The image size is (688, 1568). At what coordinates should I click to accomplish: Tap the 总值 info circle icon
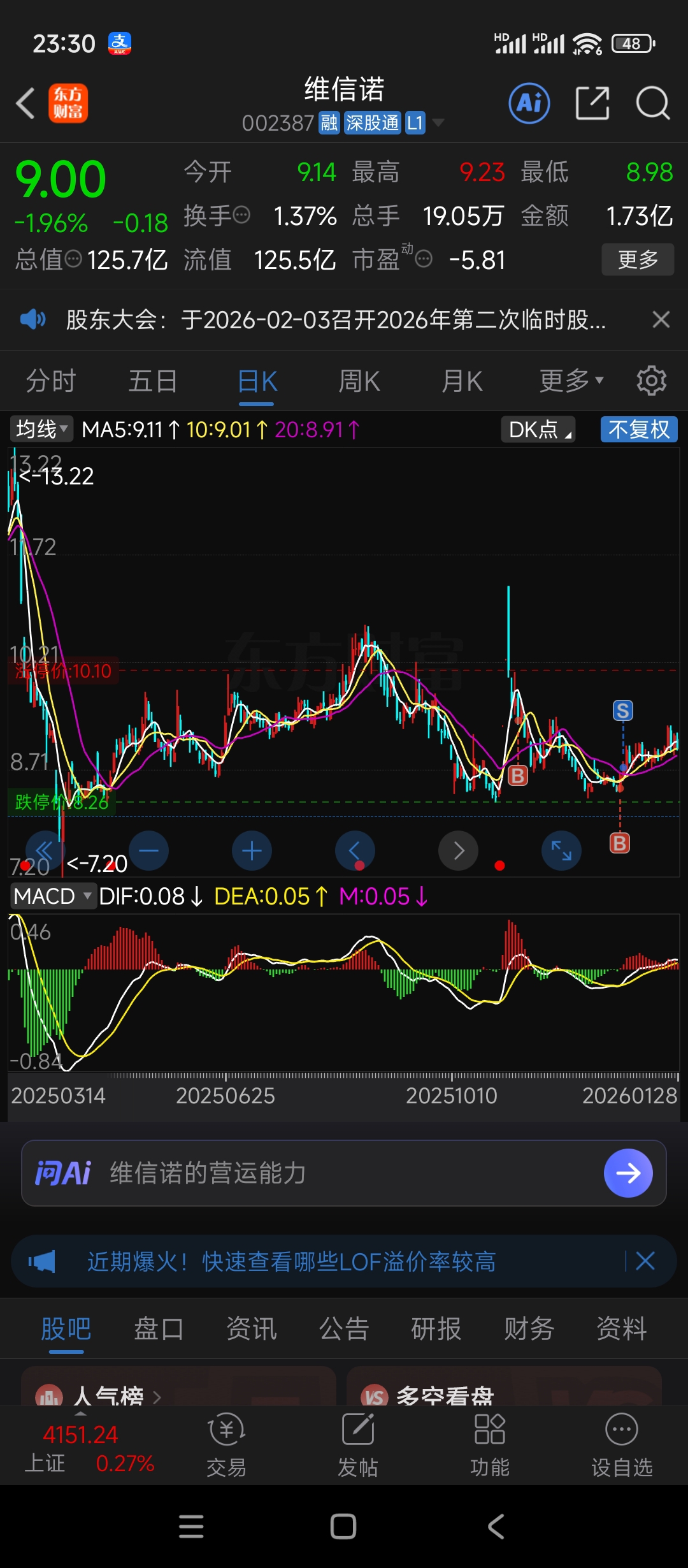(74, 259)
